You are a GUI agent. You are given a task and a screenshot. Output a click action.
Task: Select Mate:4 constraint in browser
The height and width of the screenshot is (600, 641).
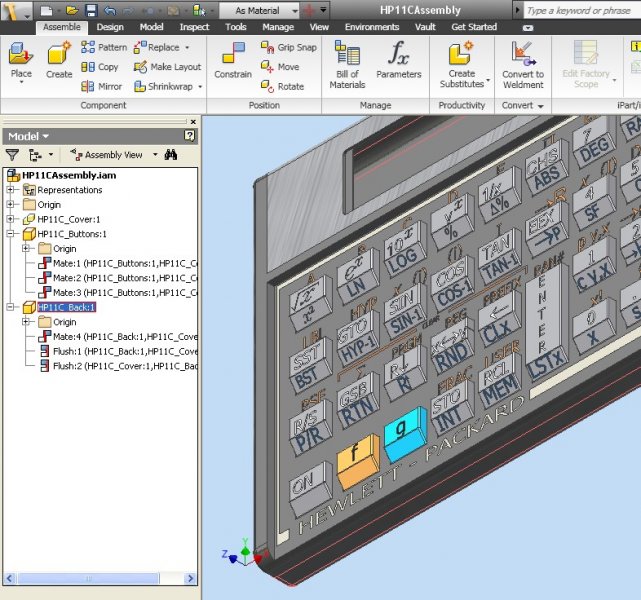click(125, 336)
